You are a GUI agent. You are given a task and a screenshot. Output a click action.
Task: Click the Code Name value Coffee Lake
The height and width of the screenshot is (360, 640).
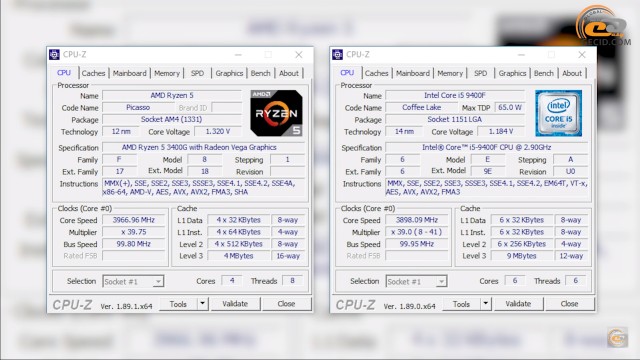tap(421, 107)
